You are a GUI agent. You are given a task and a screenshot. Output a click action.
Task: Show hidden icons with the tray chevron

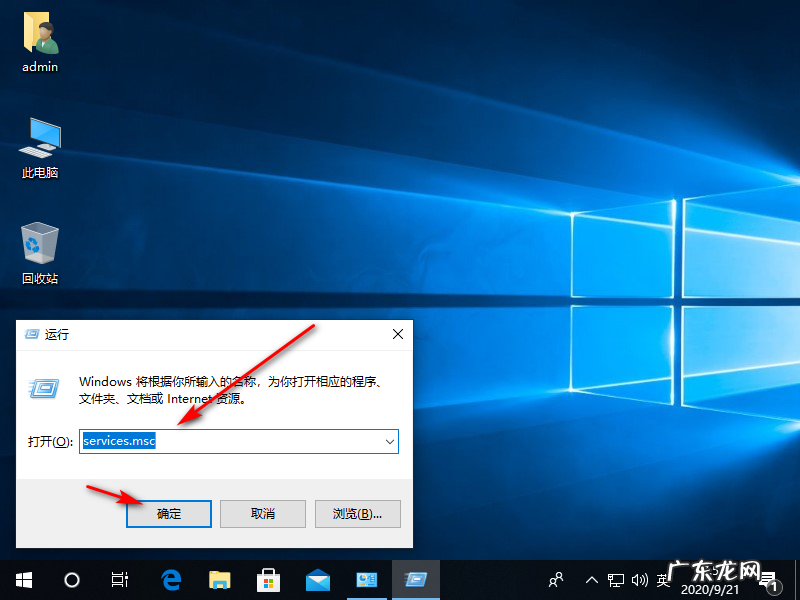(592, 580)
